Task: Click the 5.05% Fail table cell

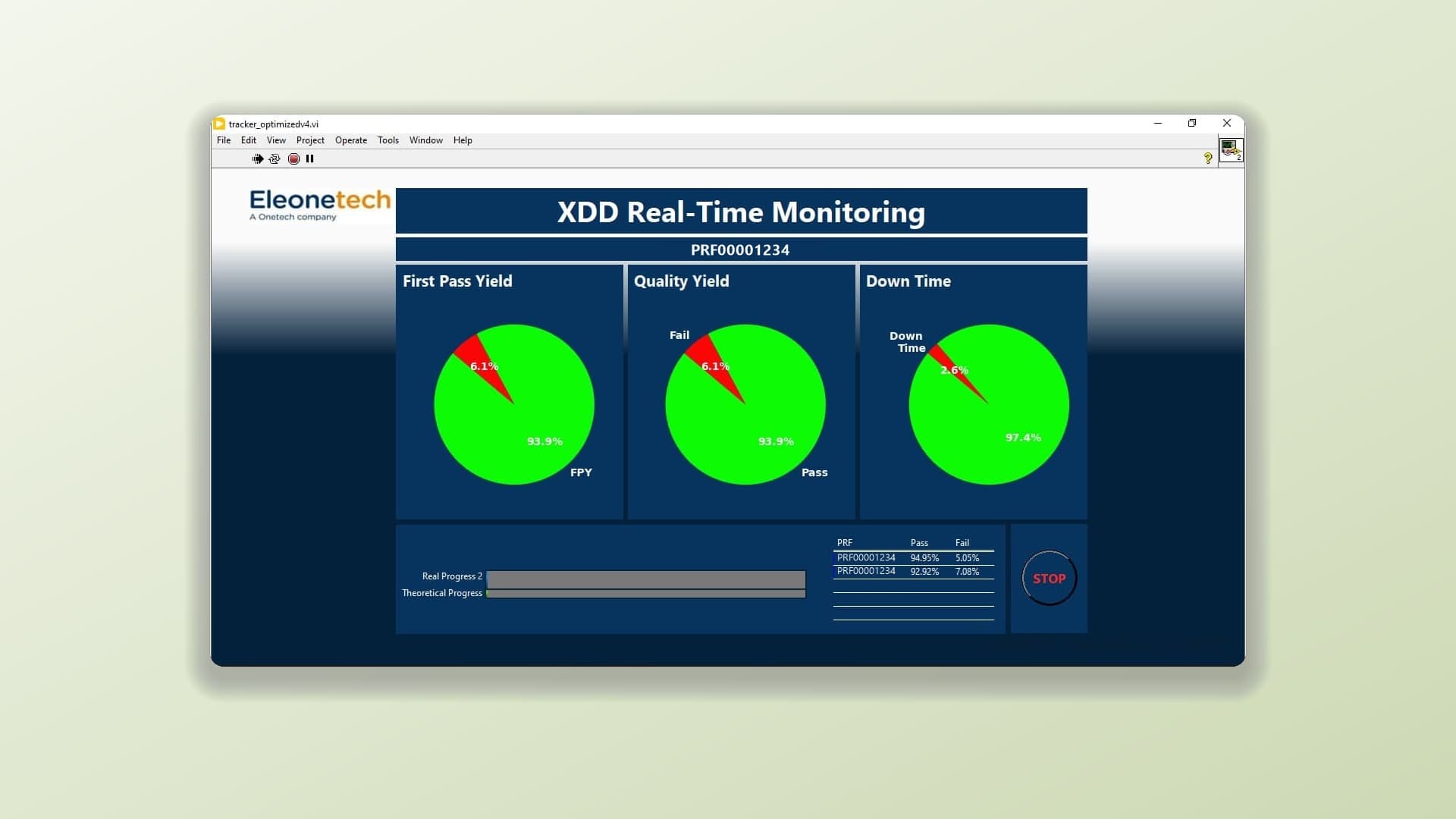Action: 967,558
